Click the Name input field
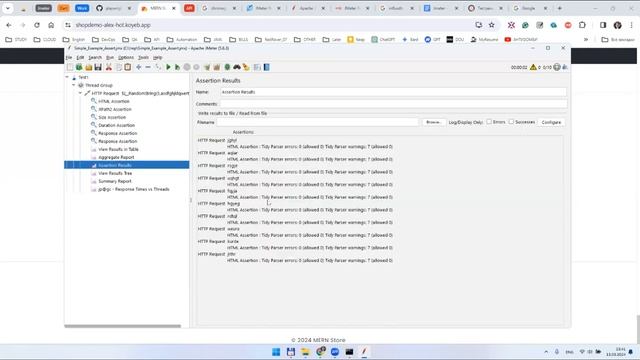640x360 pixels. tap(393, 92)
